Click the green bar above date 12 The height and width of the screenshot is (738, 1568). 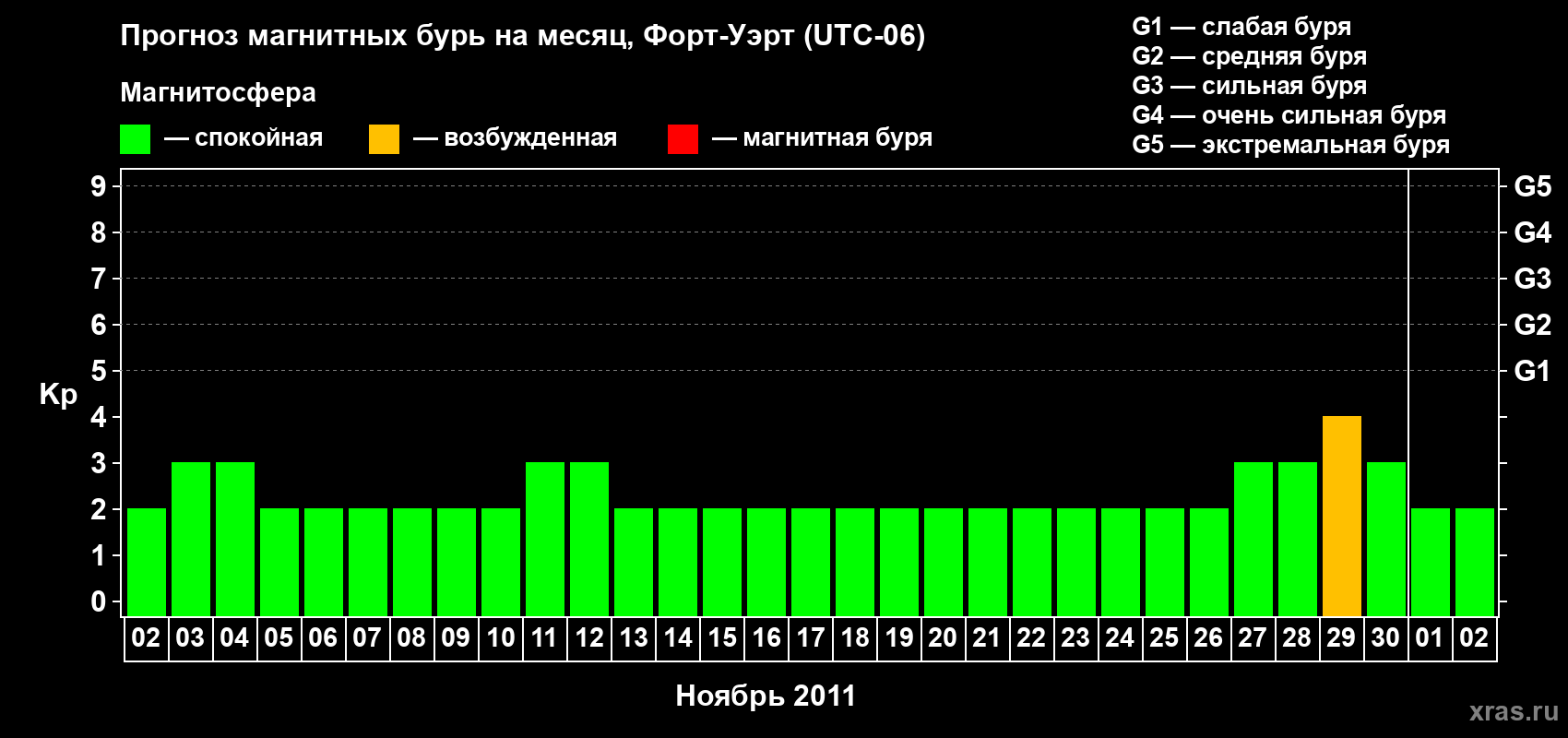(x=589, y=540)
